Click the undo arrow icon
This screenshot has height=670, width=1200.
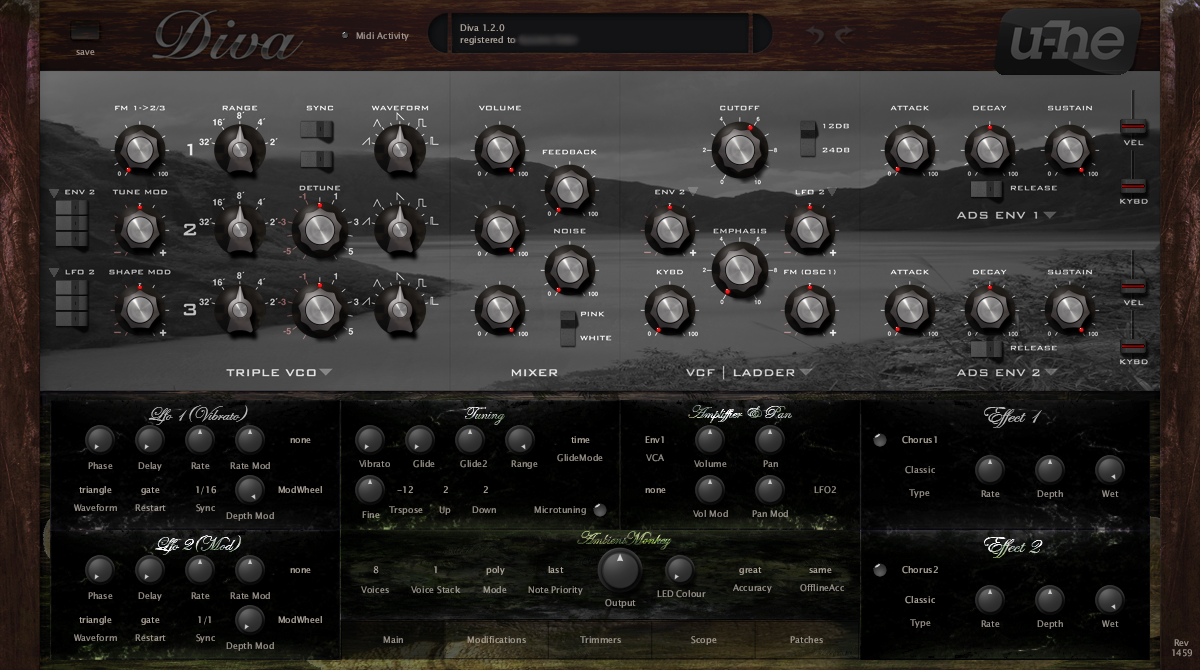817,35
